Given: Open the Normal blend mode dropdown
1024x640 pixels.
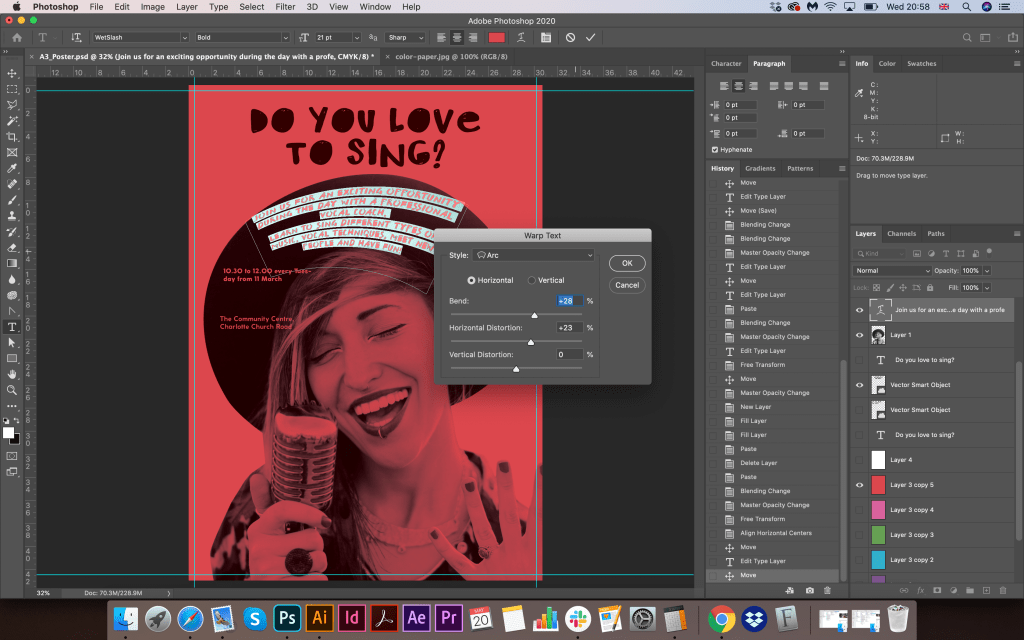Looking at the screenshot, I should [893, 271].
